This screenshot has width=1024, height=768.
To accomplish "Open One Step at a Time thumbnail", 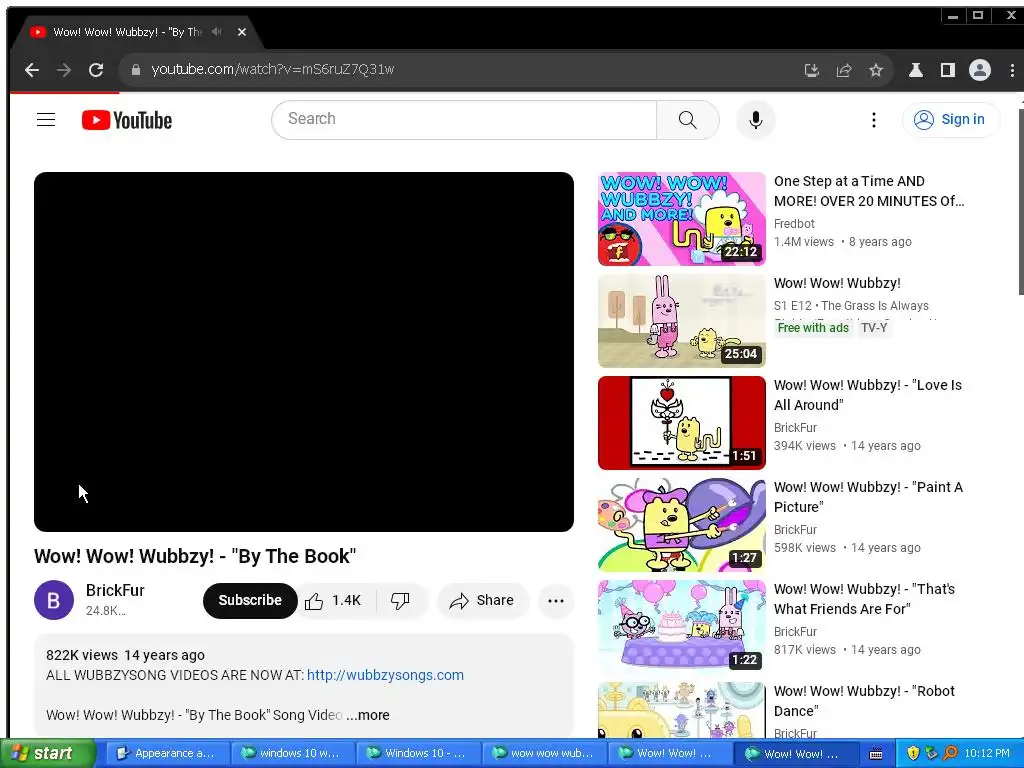I will click(x=681, y=219).
